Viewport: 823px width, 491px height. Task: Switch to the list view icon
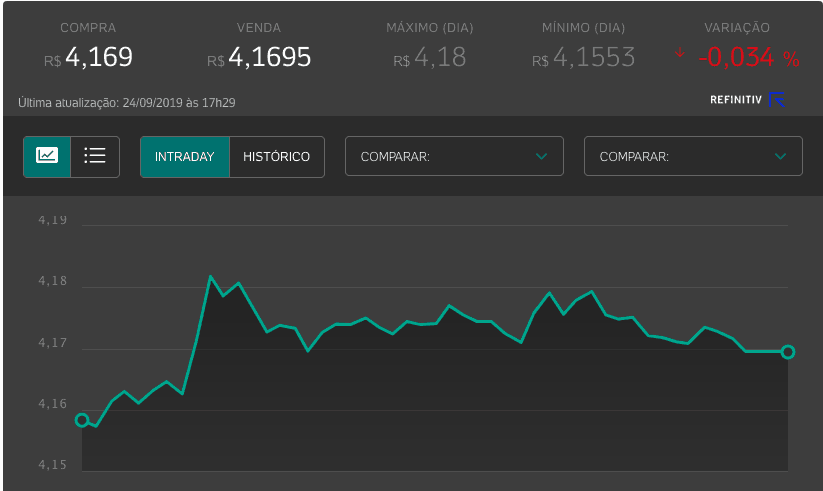(x=95, y=156)
